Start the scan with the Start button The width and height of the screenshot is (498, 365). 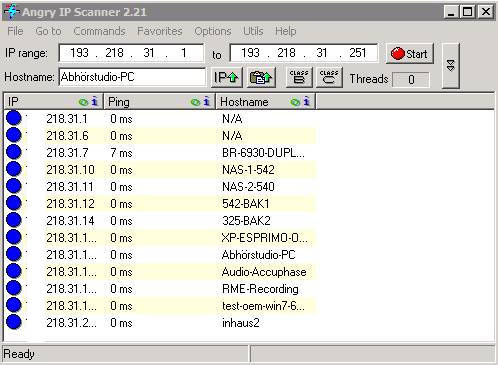pyautogui.click(x=410, y=53)
